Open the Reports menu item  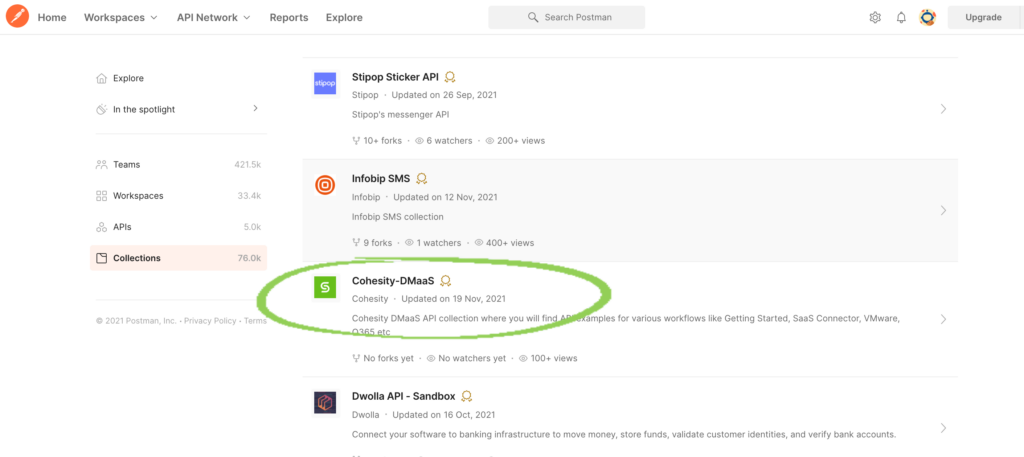point(289,17)
